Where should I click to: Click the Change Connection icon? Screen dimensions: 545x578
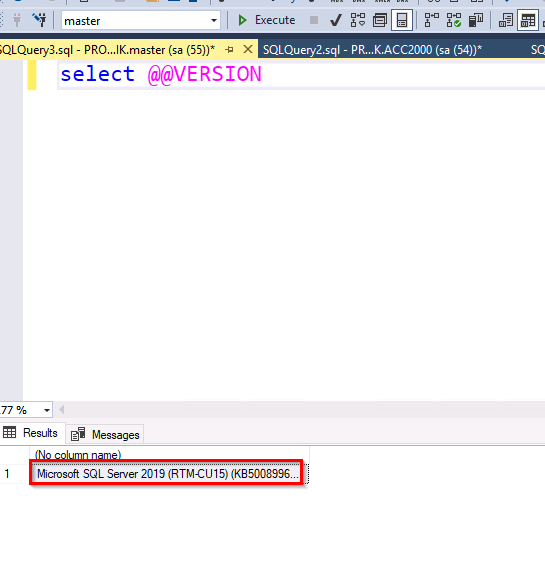(x=39, y=20)
